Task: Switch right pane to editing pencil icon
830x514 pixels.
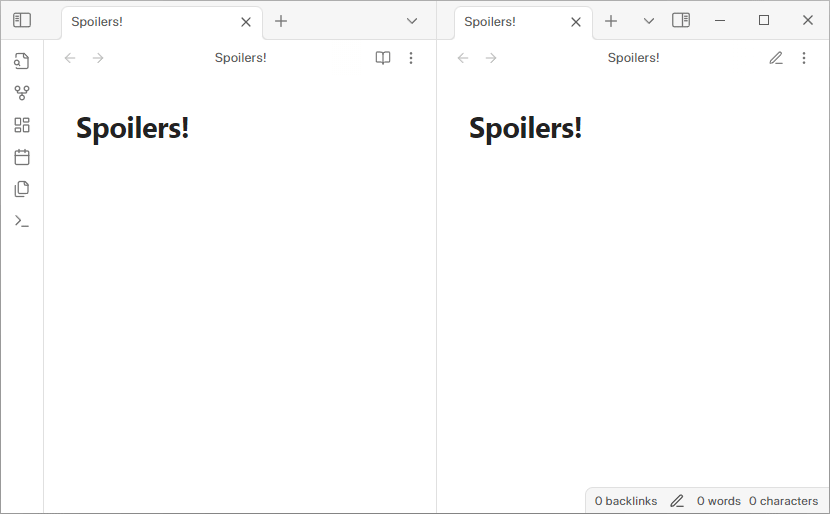Action: (776, 58)
